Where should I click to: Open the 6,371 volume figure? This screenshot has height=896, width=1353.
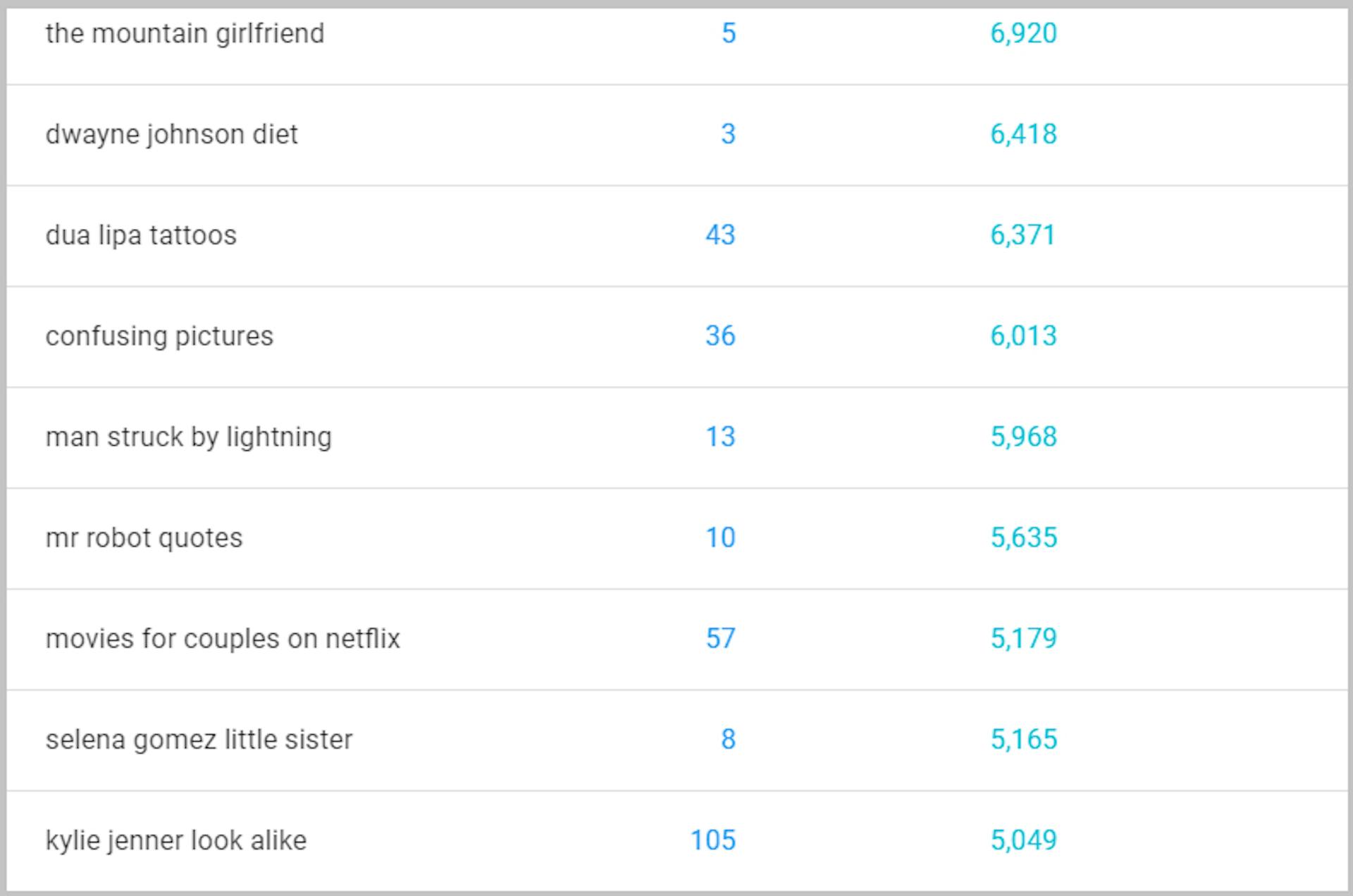pyautogui.click(x=1023, y=235)
